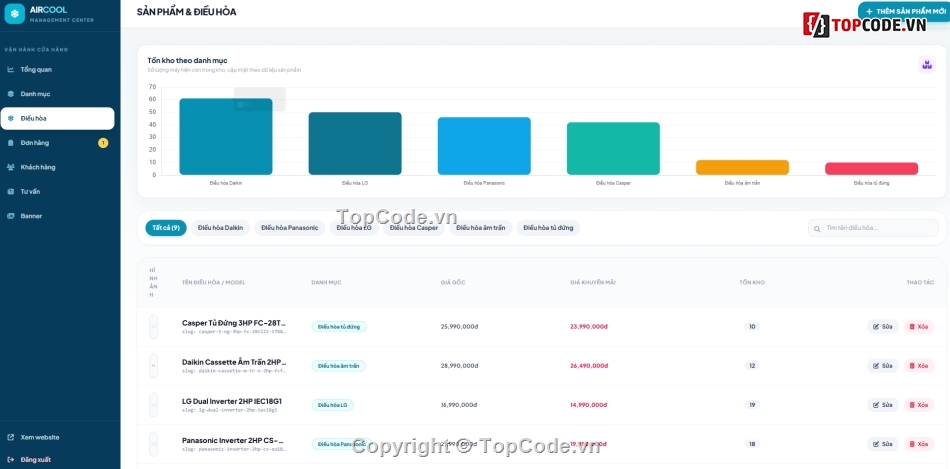Click the search magnifier icon
Image resolution: width=950 pixels, height=469 pixels.
817,228
